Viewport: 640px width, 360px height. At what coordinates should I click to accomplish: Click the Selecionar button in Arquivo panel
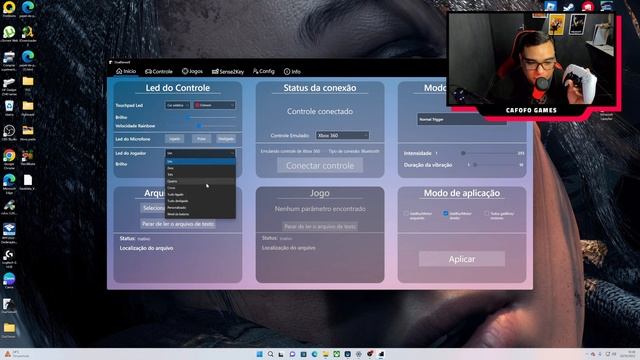tap(153, 208)
